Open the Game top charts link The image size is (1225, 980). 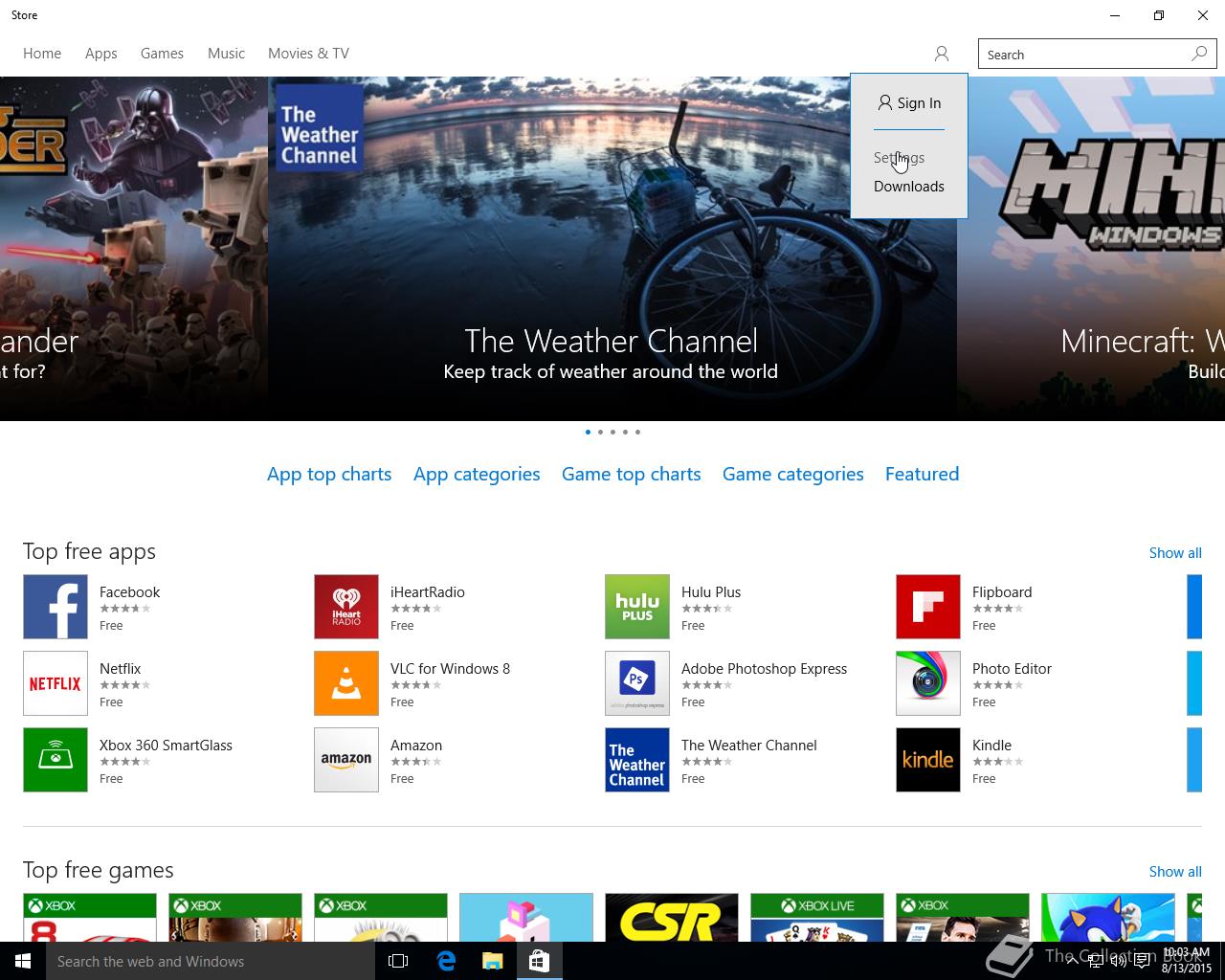(x=632, y=474)
